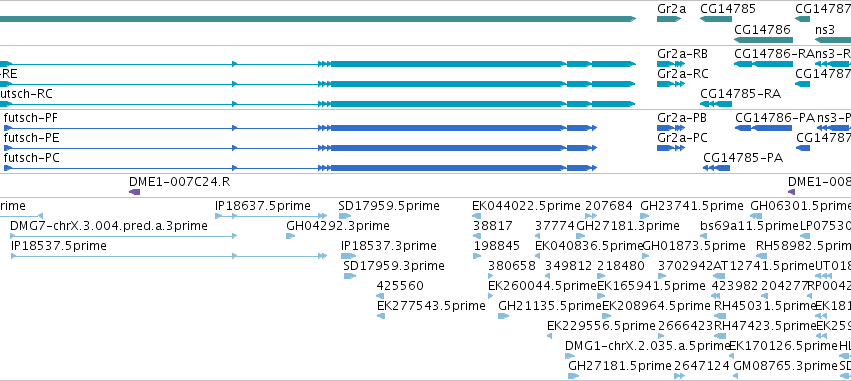Select the CG14786 gene glyph
Screen dimensions: 851x381
764,40
